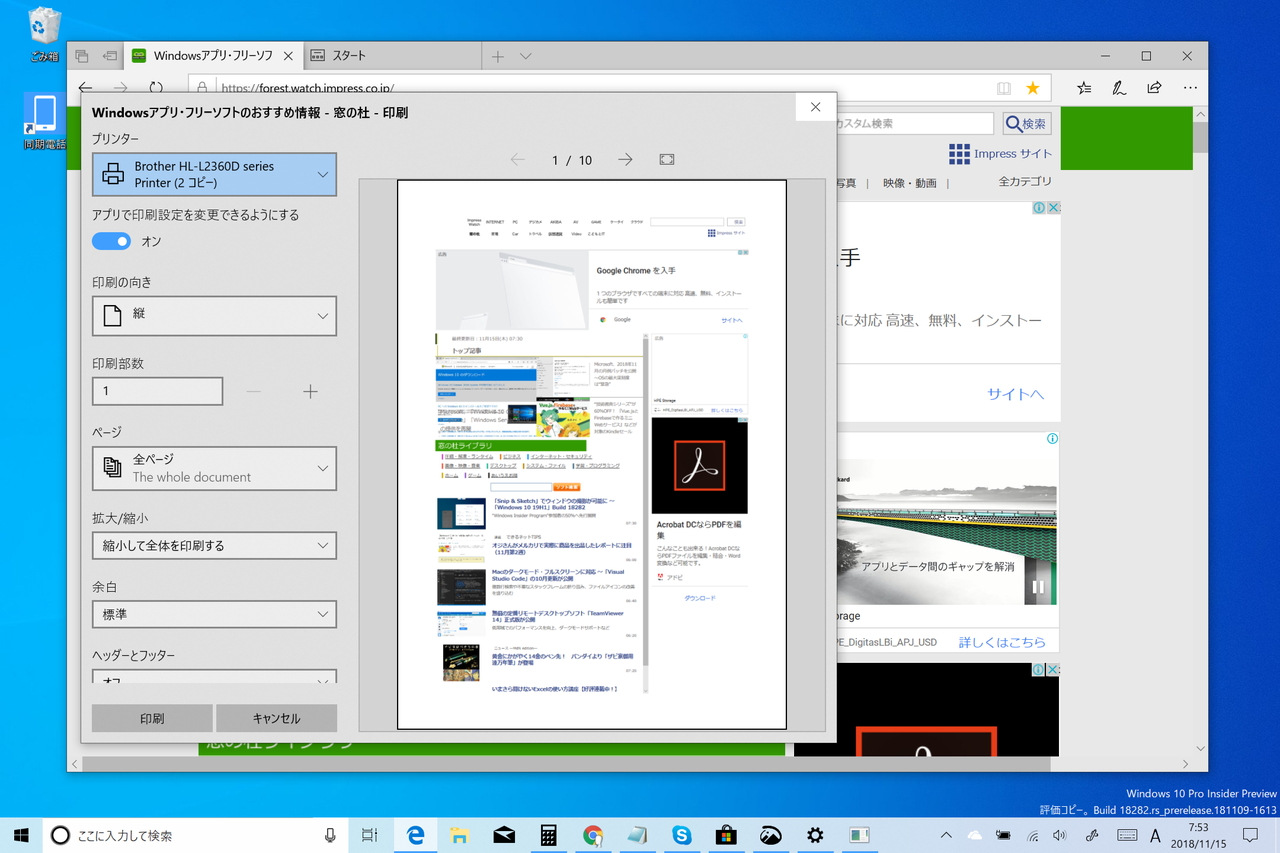Open the Mail app from taskbar

(x=504, y=835)
